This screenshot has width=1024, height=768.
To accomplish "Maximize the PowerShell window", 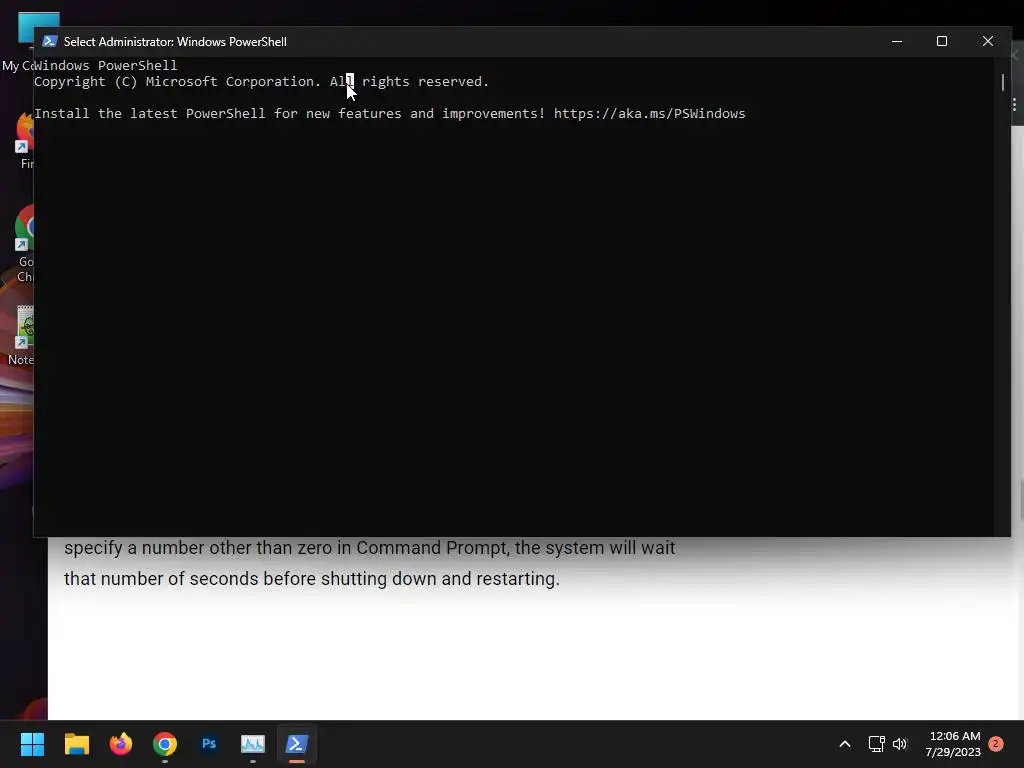I will point(942,41).
